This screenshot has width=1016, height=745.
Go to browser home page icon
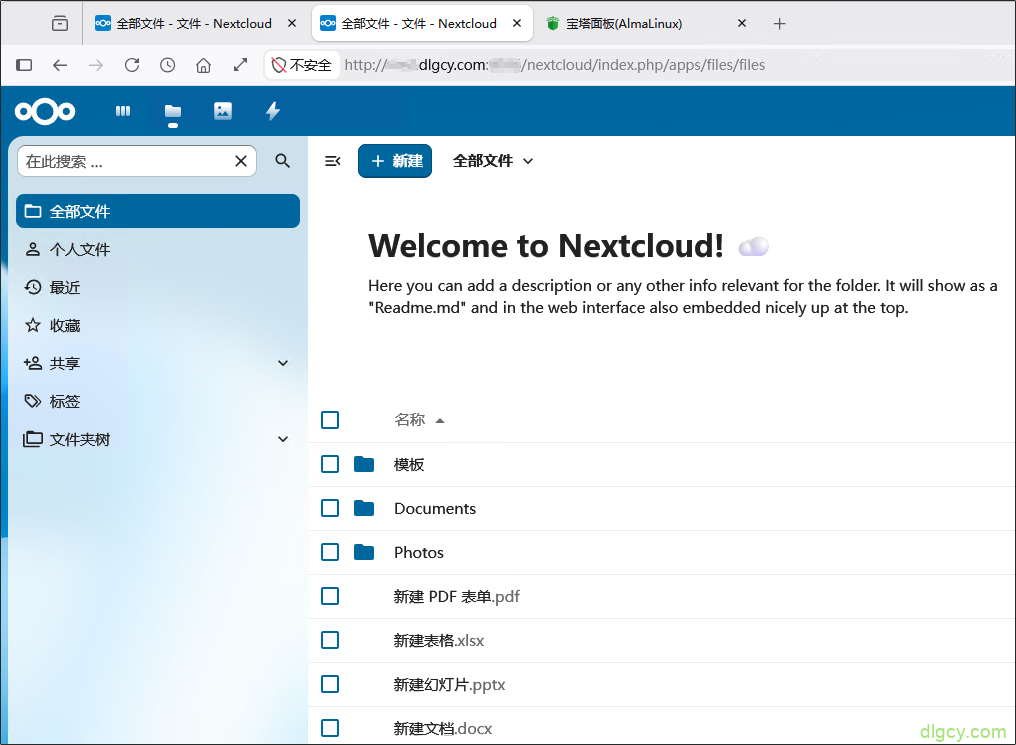203,65
